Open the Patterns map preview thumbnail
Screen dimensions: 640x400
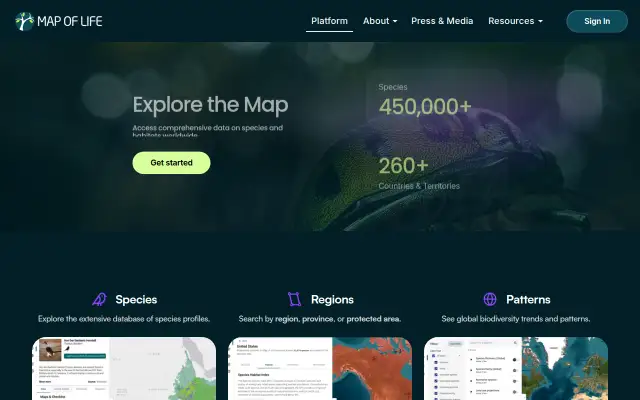click(x=516, y=369)
